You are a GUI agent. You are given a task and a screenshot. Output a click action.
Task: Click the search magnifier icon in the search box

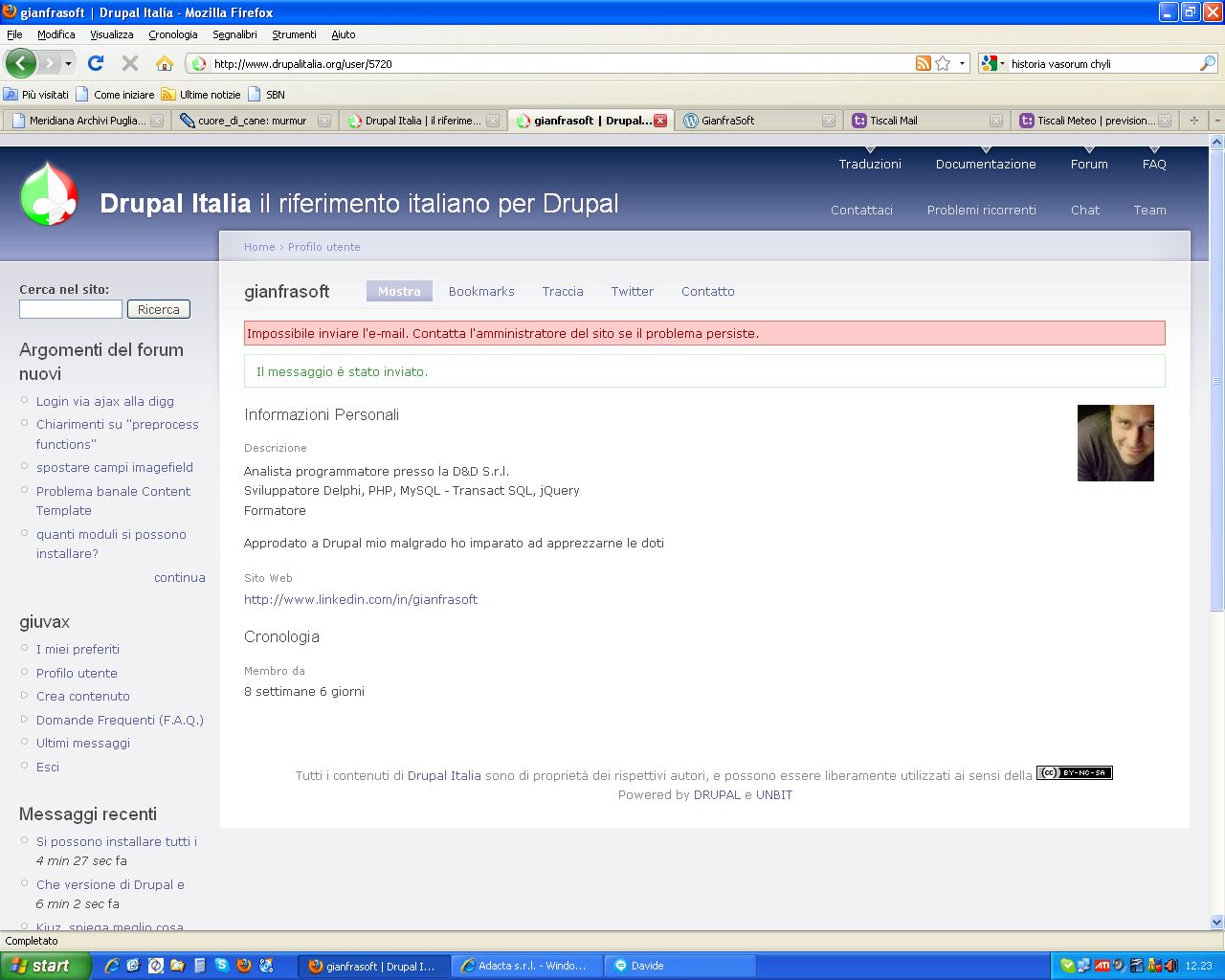tap(1208, 63)
